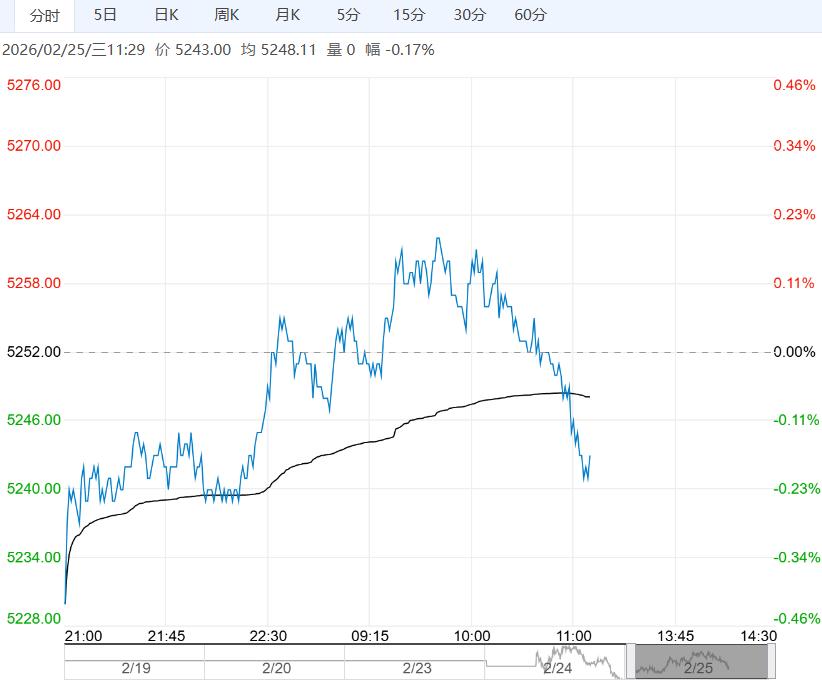Click the 11:00 time axis label
The width and height of the screenshot is (822, 682).
click(573, 636)
